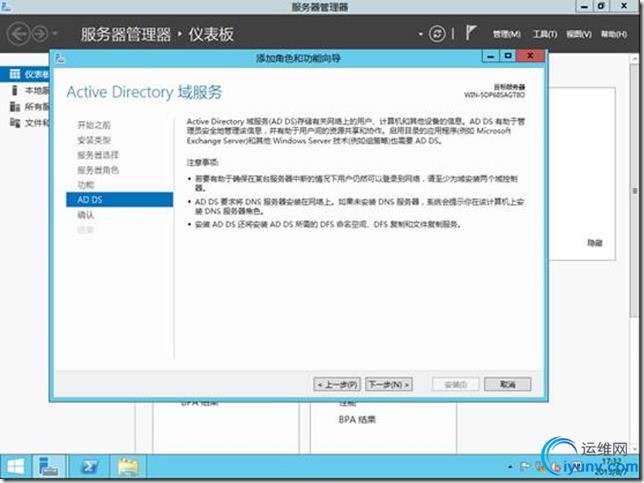Screen dimensions: 644x483
Task: Select the all servers icon in sidebar
Action: (x=15, y=107)
